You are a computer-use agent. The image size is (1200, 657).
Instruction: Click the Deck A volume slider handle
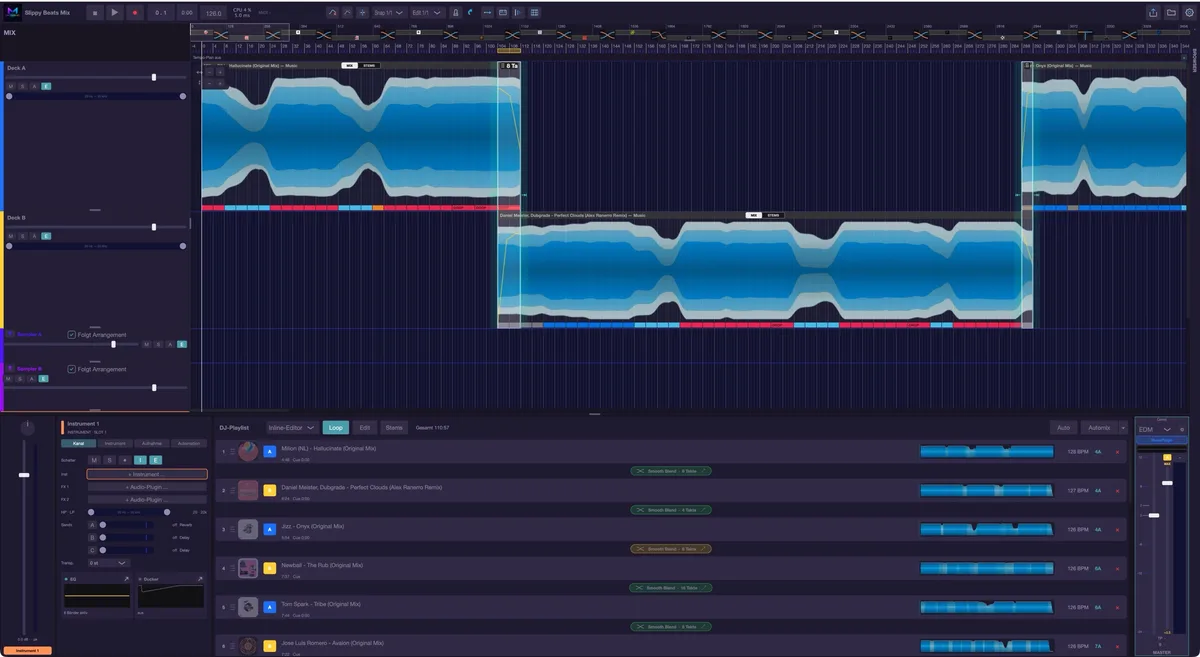(x=154, y=77)
